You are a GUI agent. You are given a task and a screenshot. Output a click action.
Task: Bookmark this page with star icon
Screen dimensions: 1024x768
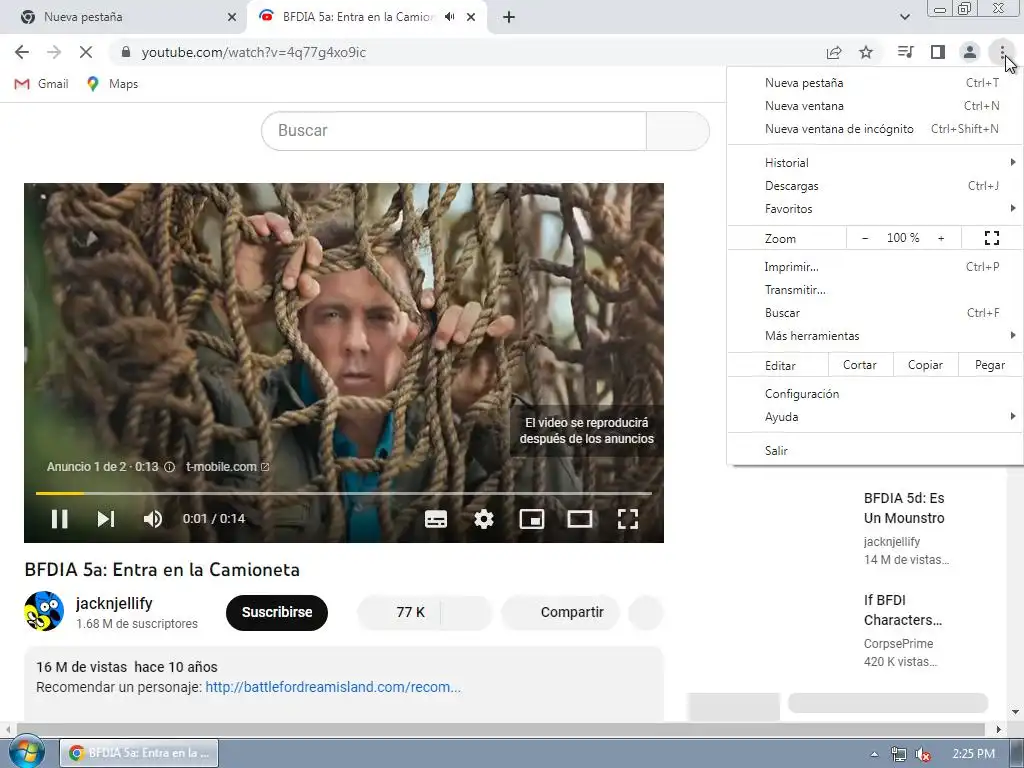tap(866, 52)
